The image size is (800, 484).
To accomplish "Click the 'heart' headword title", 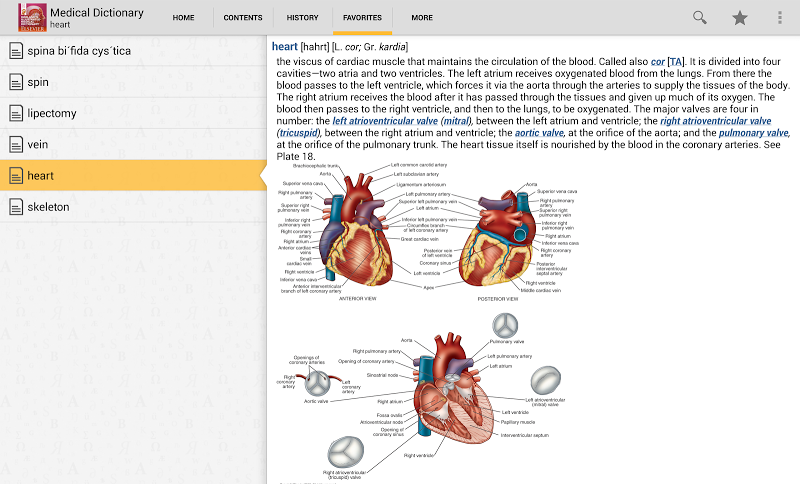I will (x=285, y=46).
